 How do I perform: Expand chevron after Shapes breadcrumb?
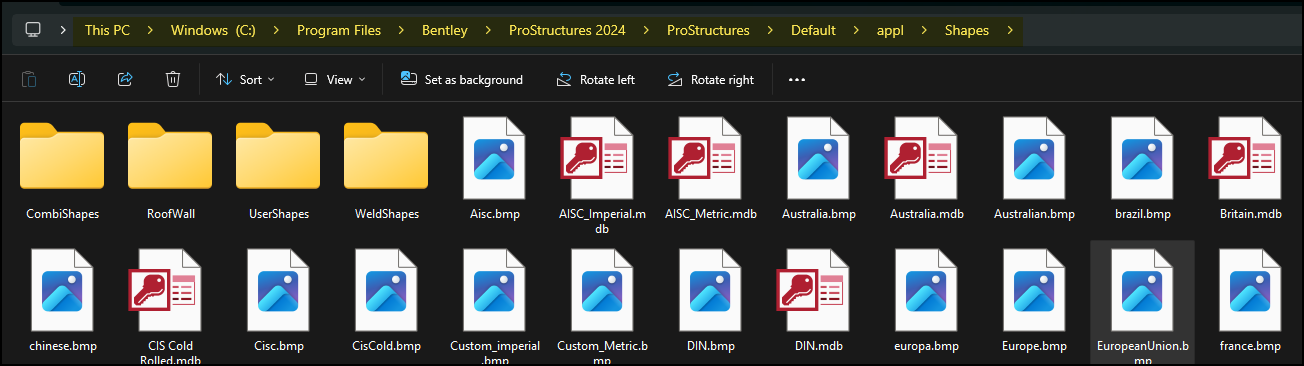tap(1010, 30)
